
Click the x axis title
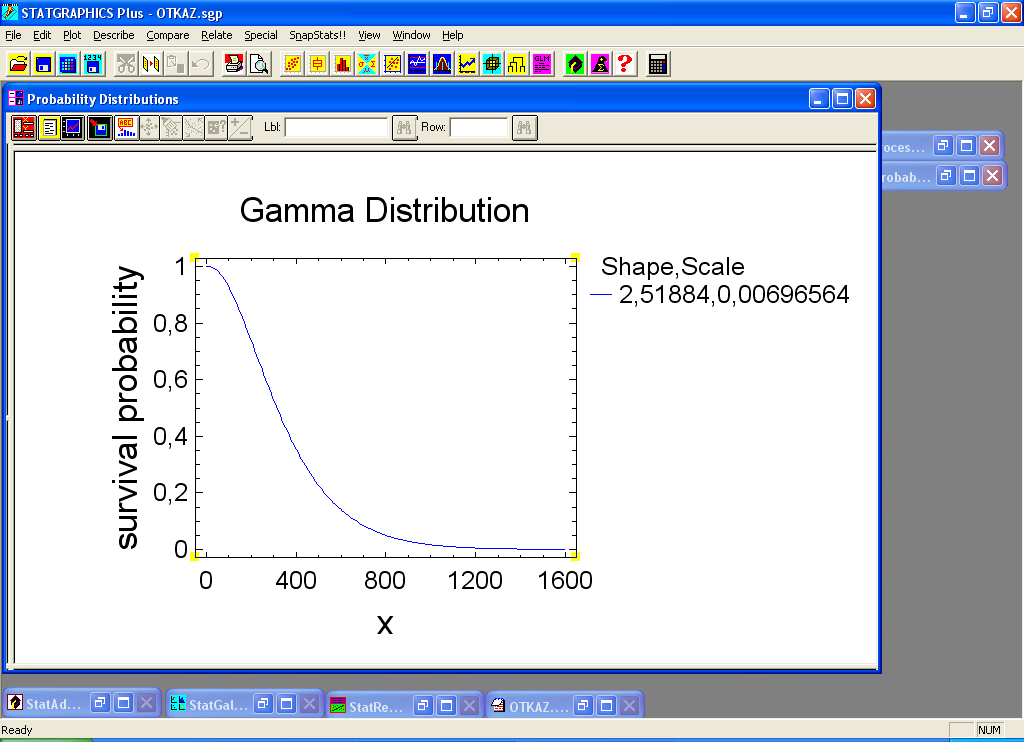(x=385, y=625)
